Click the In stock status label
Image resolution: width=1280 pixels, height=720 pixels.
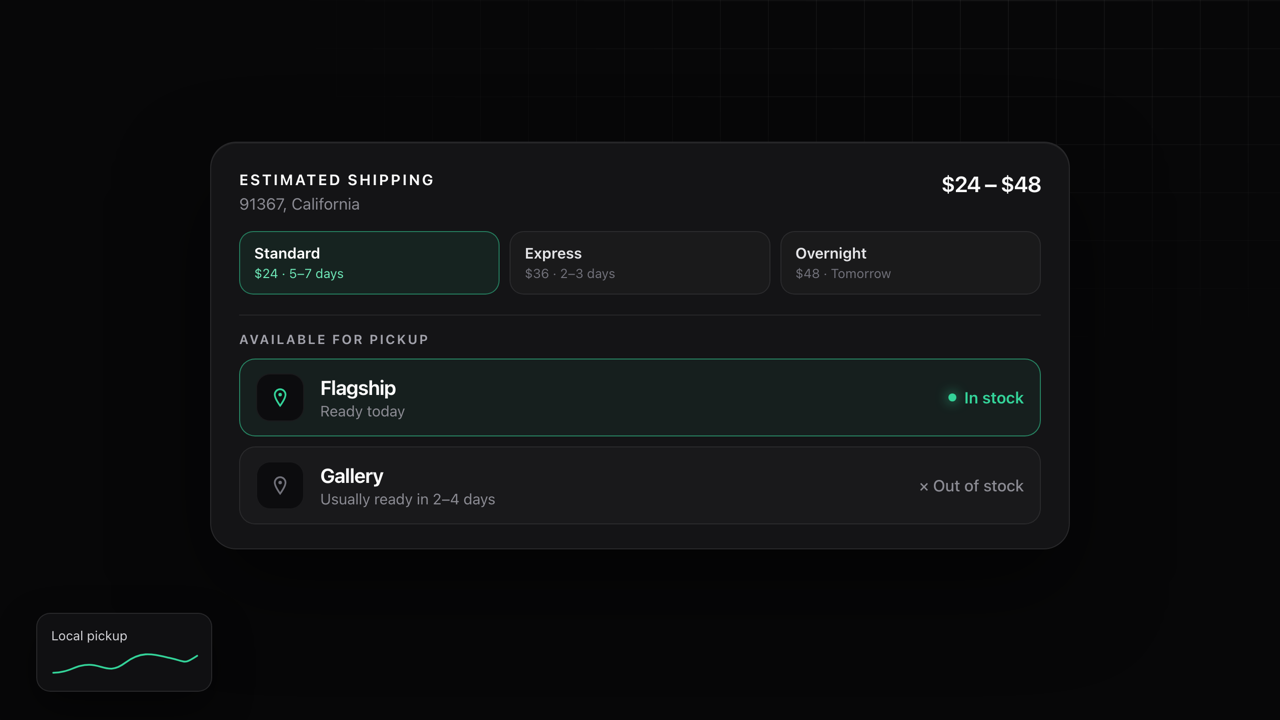(x=985, y=398)
